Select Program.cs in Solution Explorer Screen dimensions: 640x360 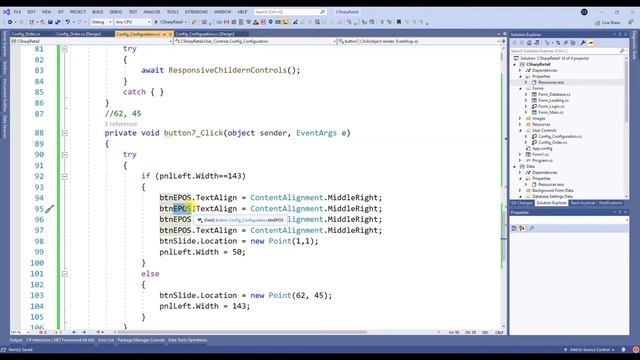[x=542, y=160]
